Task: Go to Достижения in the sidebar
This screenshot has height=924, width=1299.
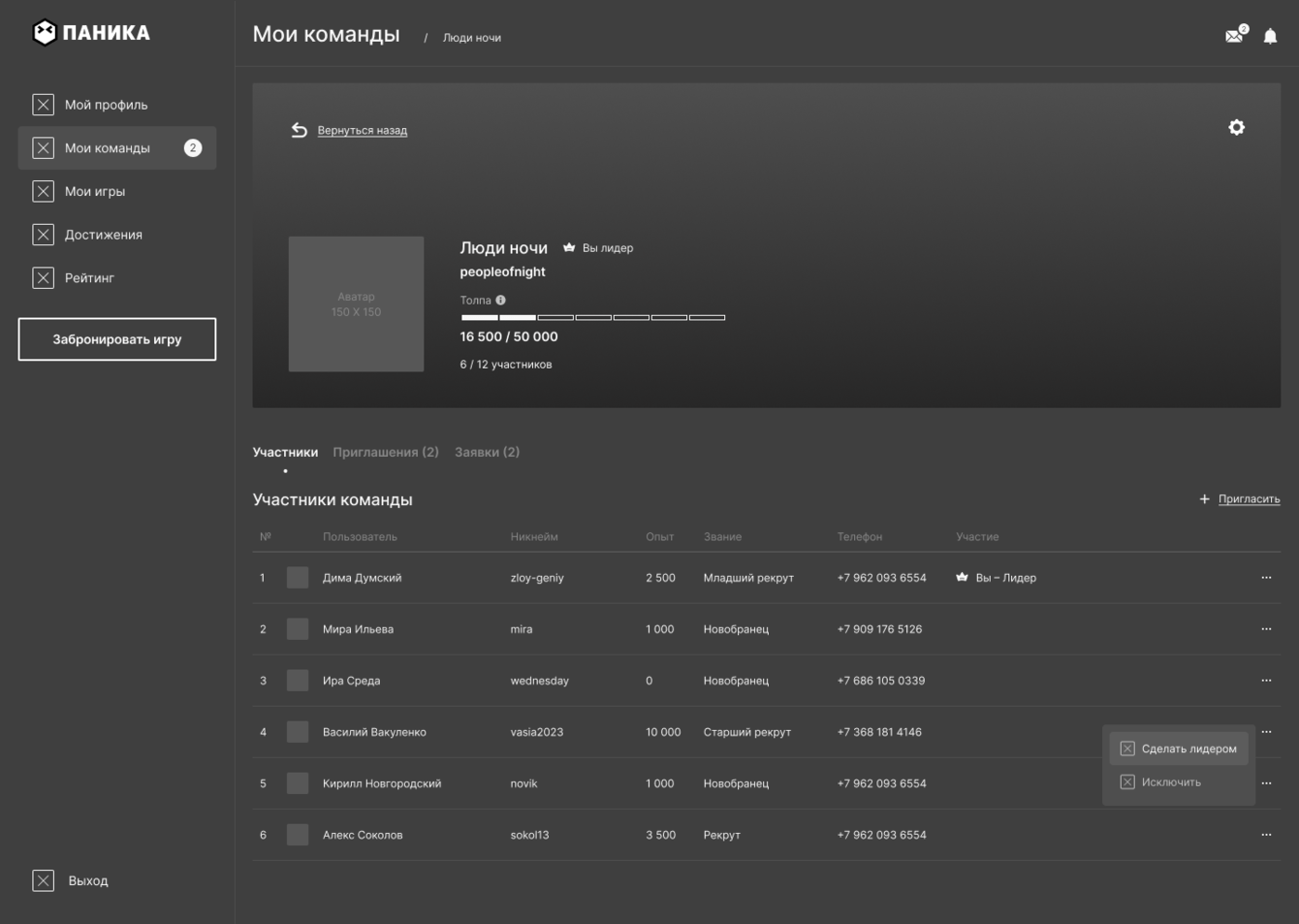Action: (103, 235)
